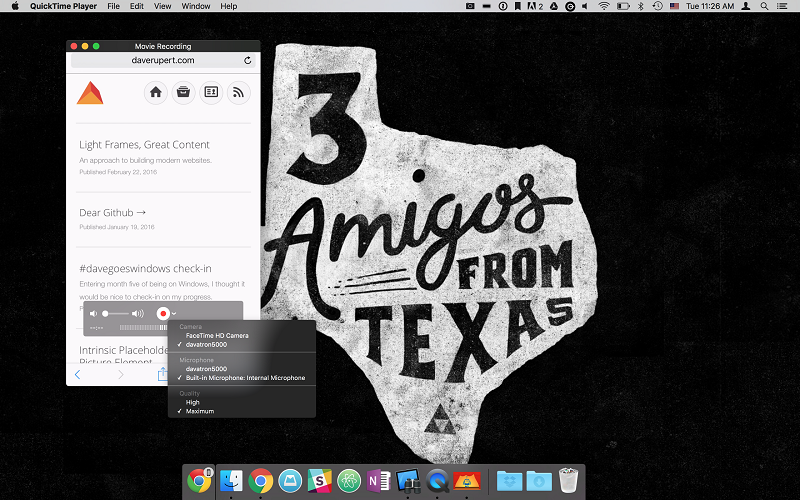Go back with the blue left chevron
This screenshot has height=500, width=800.
[x=78, y=375]
